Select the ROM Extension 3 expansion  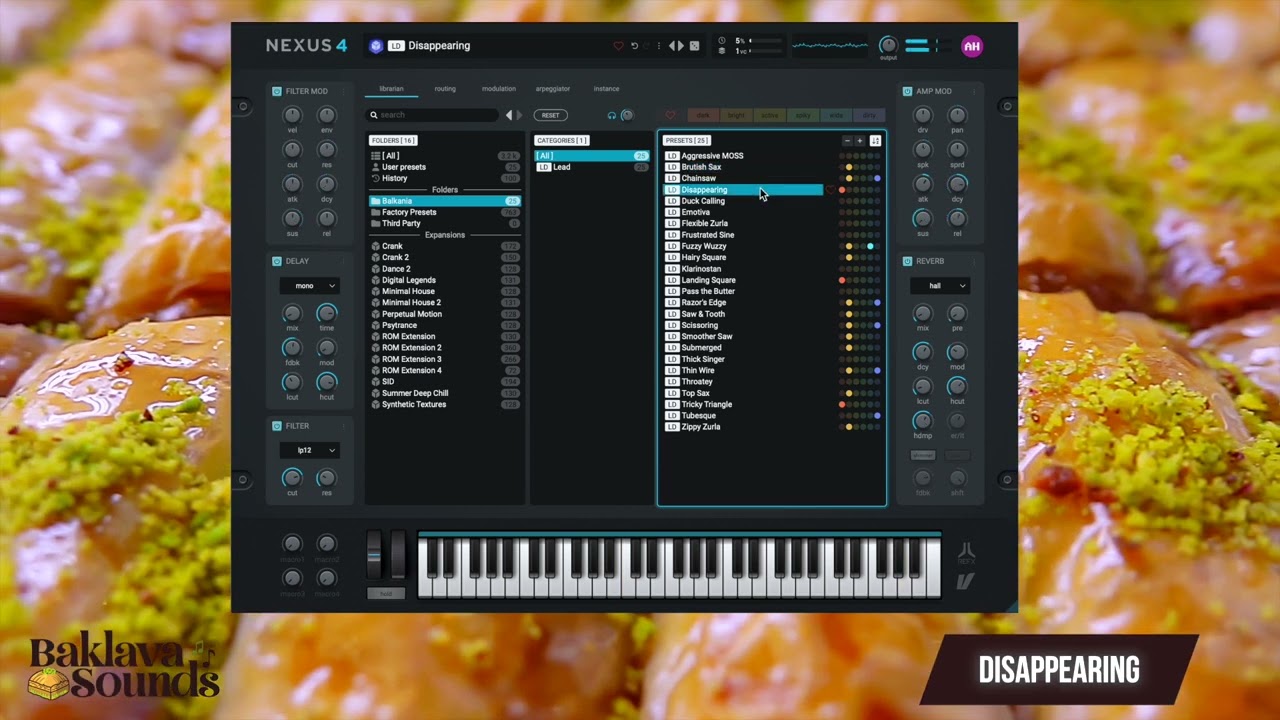pyautogui.click(x=445, y=359)
